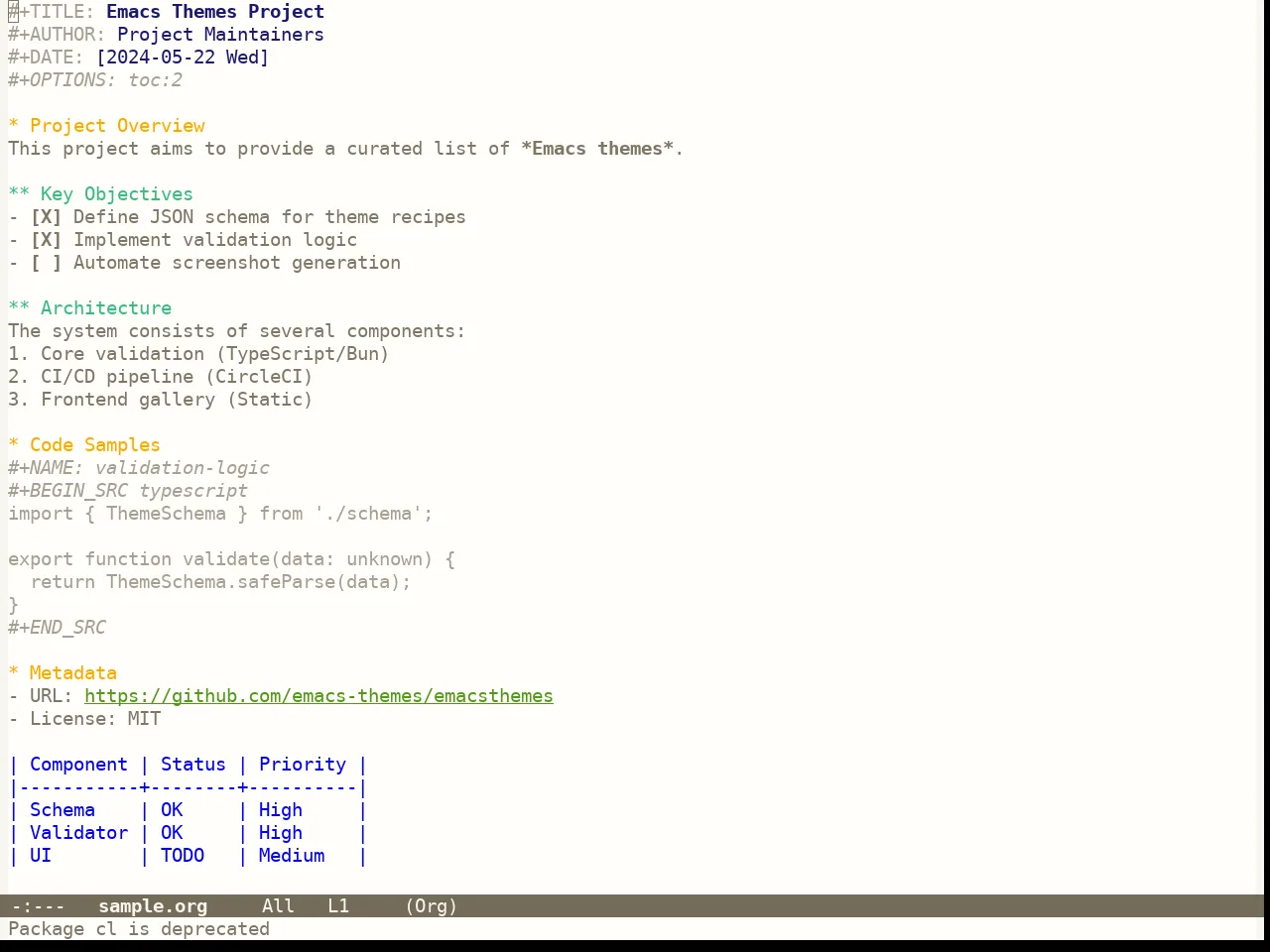Click the Validator table cell
Viewport: 1270px width, 952px height.
click(x=78, y=833)
